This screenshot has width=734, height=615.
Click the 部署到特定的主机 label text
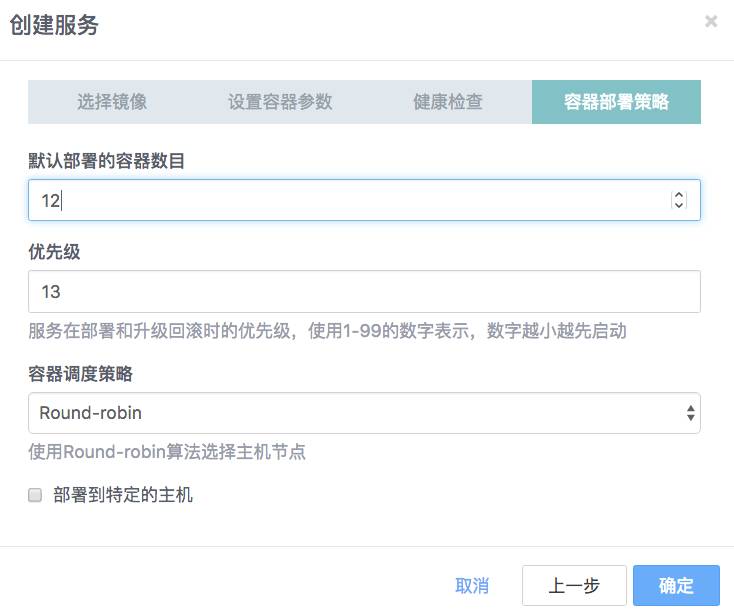tap(123, 495)
